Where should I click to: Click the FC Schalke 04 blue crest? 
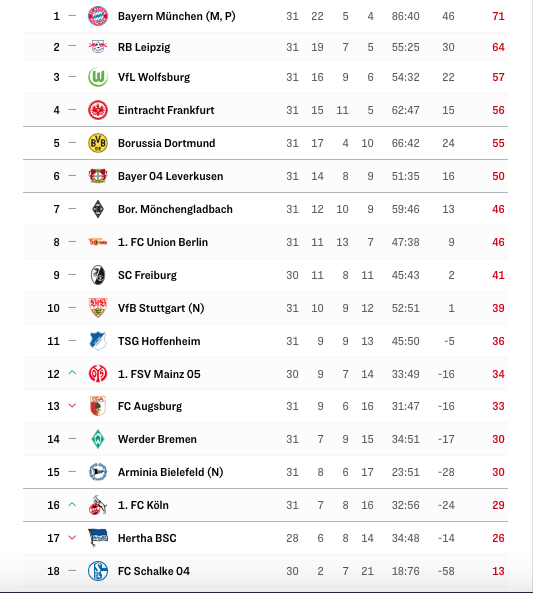click(x=98, y=571)
